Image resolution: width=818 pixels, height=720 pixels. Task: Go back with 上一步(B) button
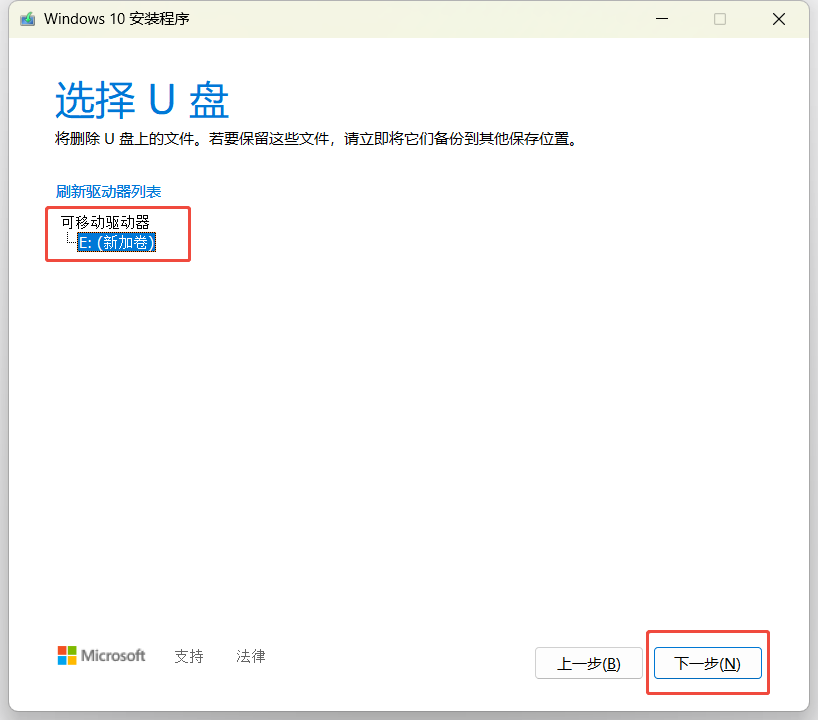click(x=588, y=664)
